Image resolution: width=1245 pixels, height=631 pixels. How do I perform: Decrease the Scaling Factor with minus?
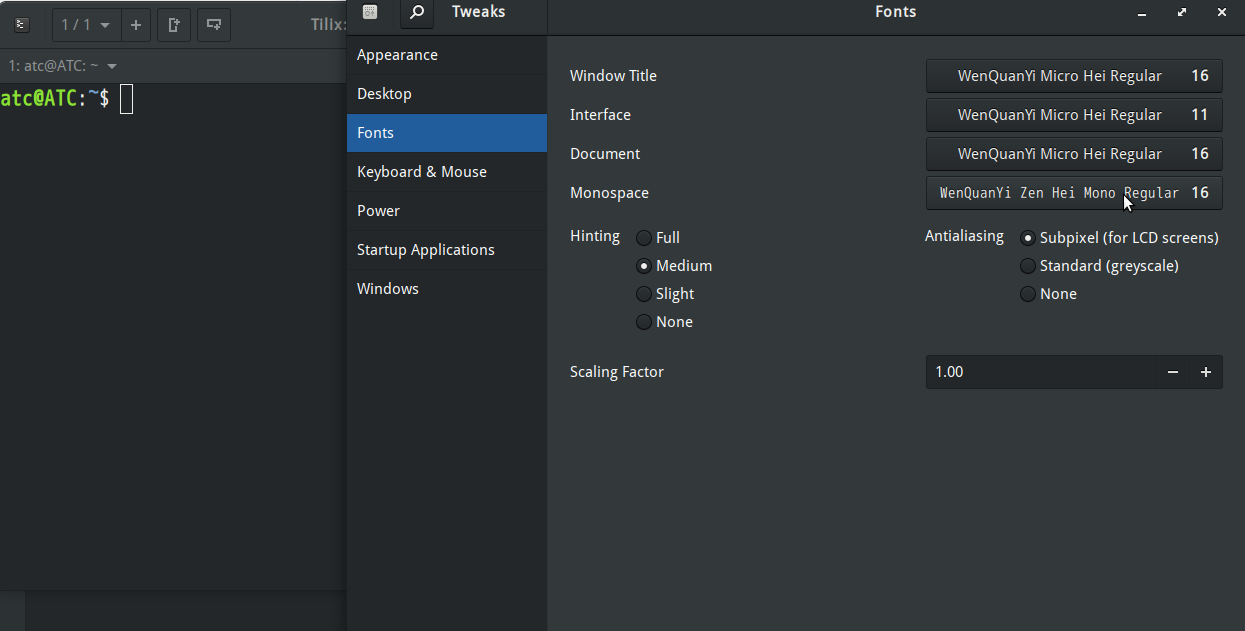pos(1173,372)
